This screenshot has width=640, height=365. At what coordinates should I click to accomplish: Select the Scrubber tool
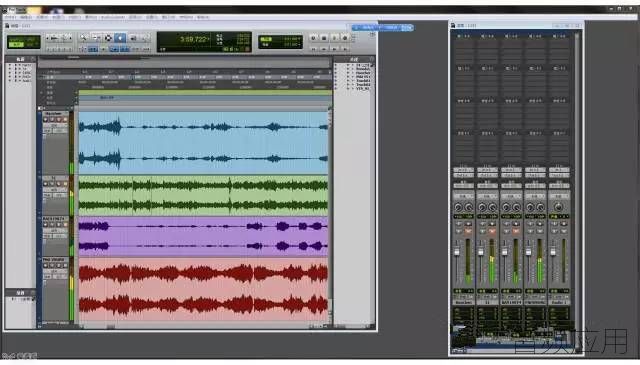coord(133,38)
